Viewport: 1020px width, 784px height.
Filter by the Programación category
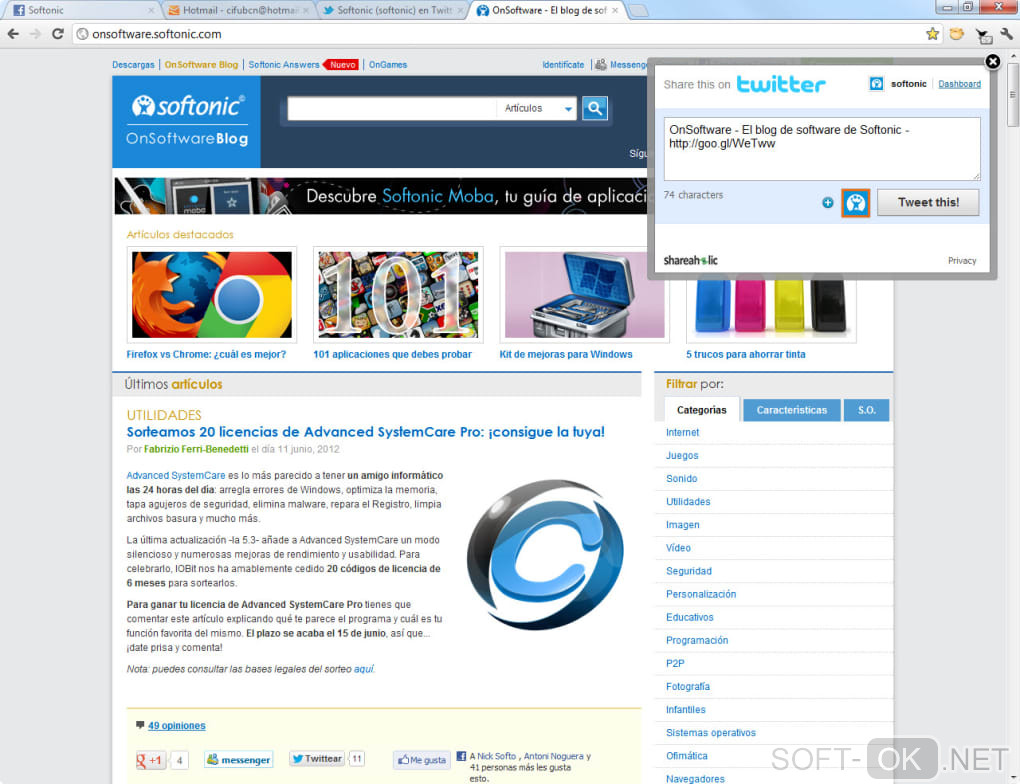[697, 640]
